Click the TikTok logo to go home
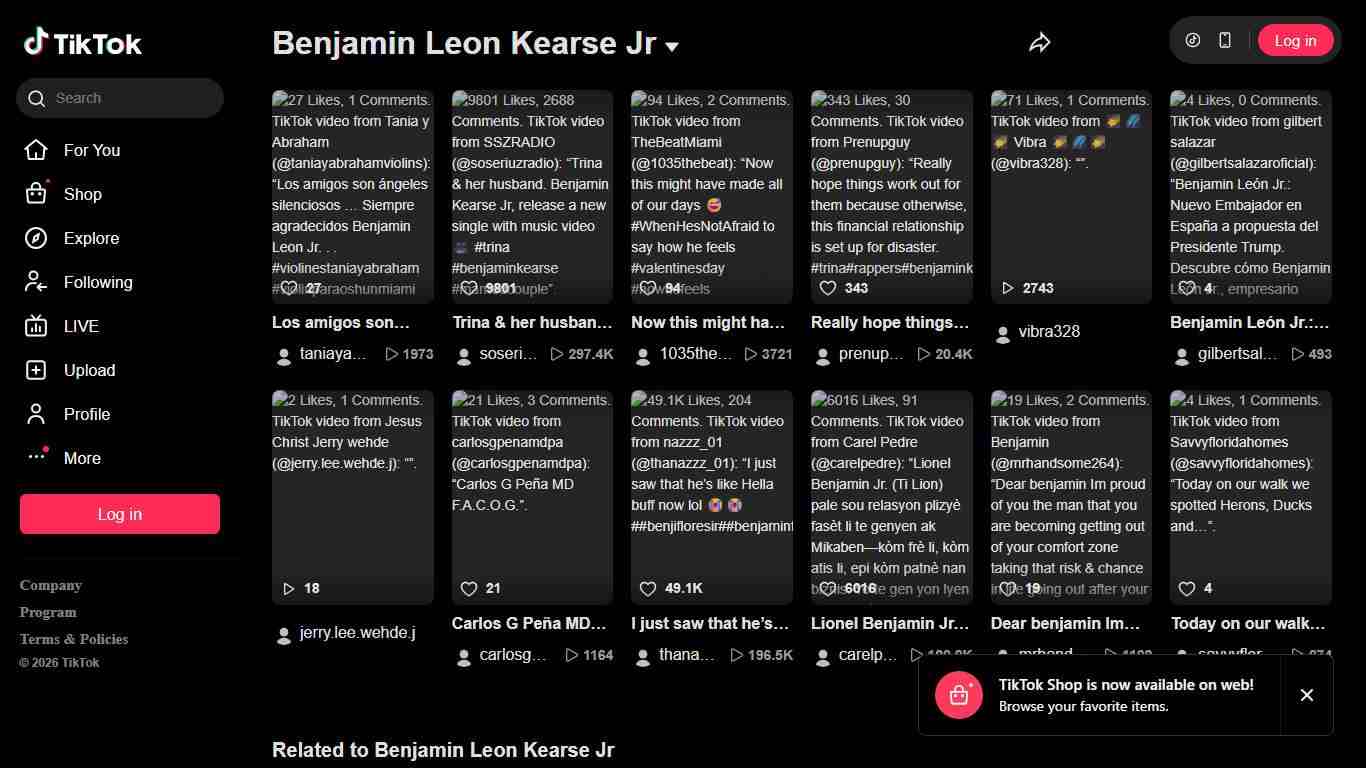1366x768 pixels. click(x=82, y=42)
